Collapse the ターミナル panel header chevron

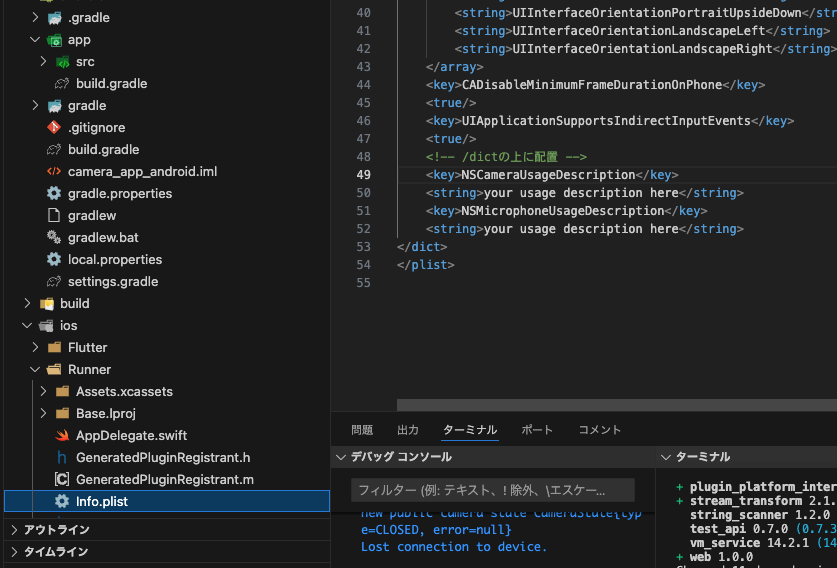click(x=666, y=457)
